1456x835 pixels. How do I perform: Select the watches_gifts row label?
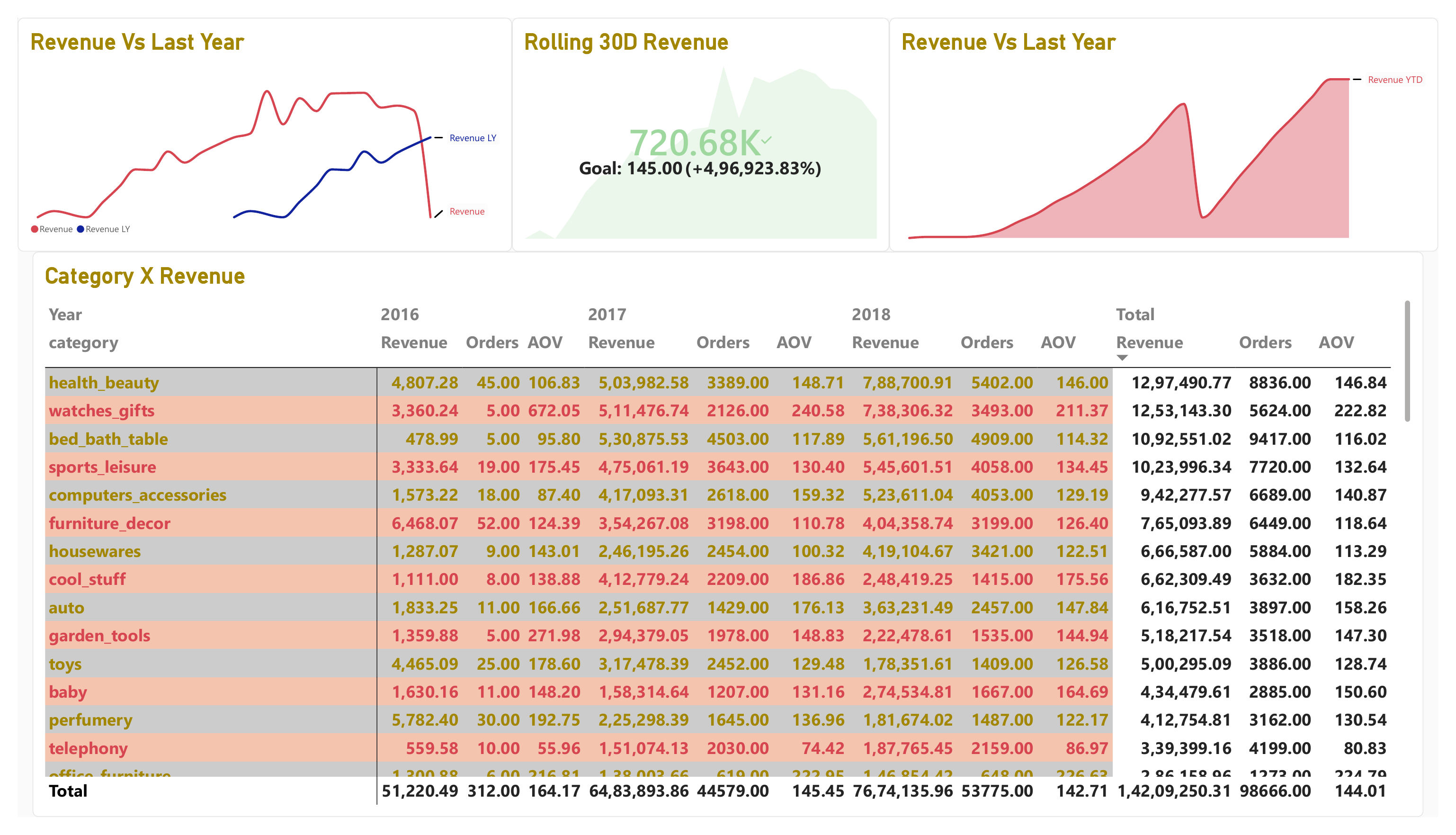(101, 411)
